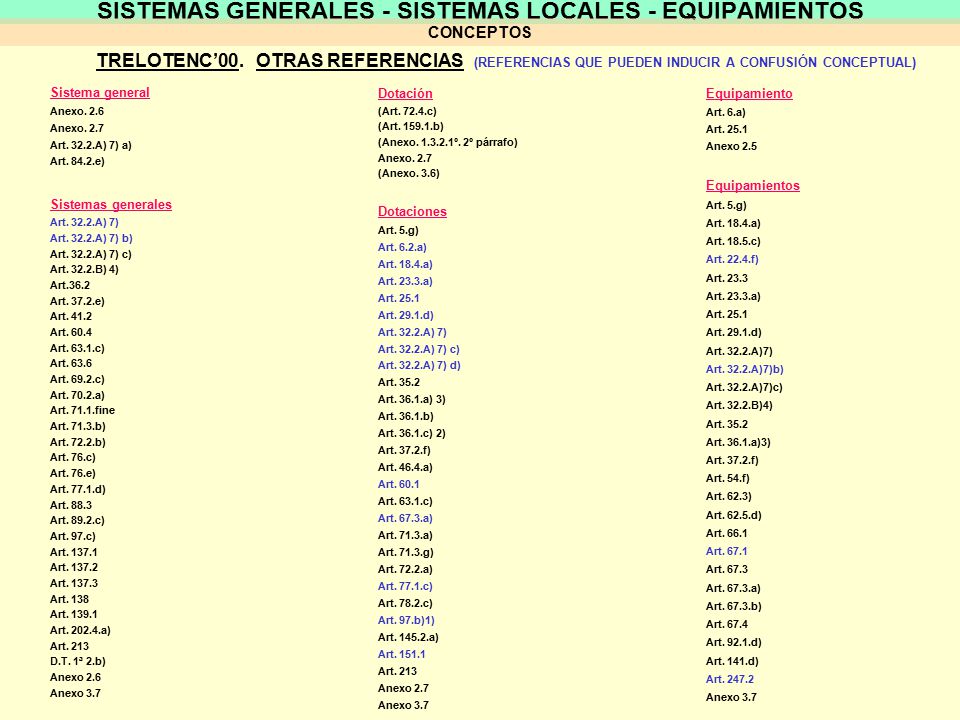This screenshot has height=720, width=960.
Task: Click 'Art. 70.2.a)' reference
Action: click(77, 395)
